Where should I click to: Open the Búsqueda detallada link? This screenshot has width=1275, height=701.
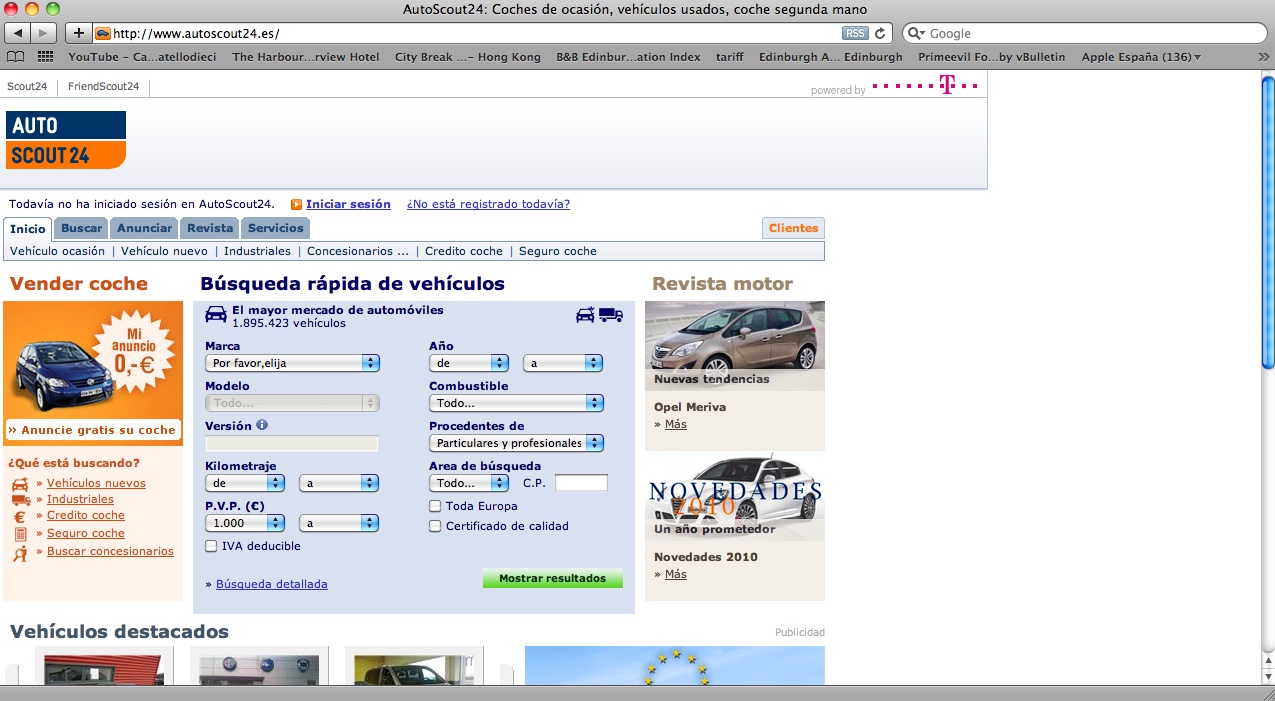point(272,584)
